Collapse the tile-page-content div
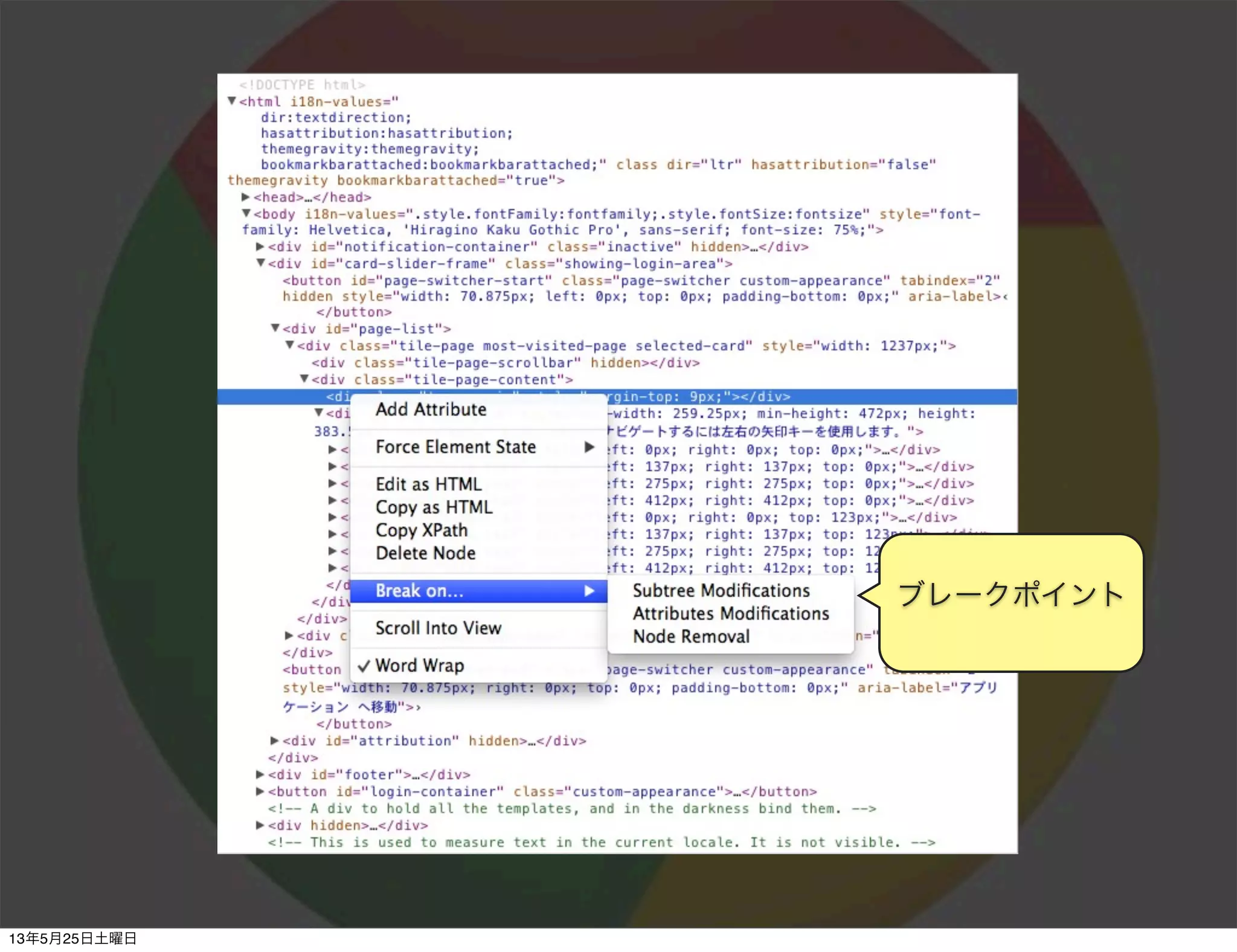The width and height of the screenshot is (1237, 952). 304,379
